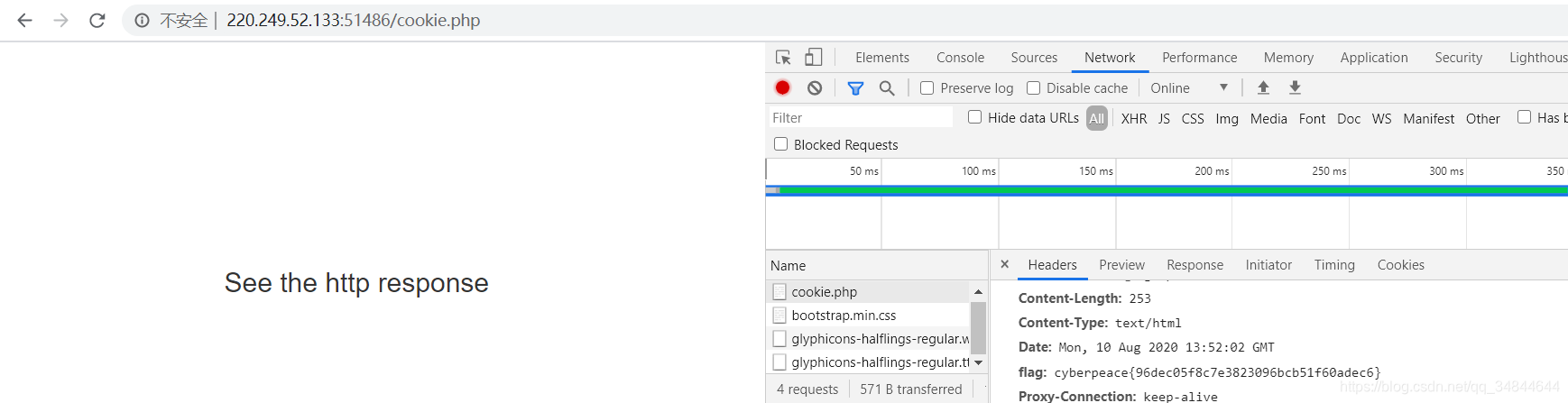Filter requests by Media
Image resolution: width=1568 pixels, height=403 pixels.
coord(1268,118)
